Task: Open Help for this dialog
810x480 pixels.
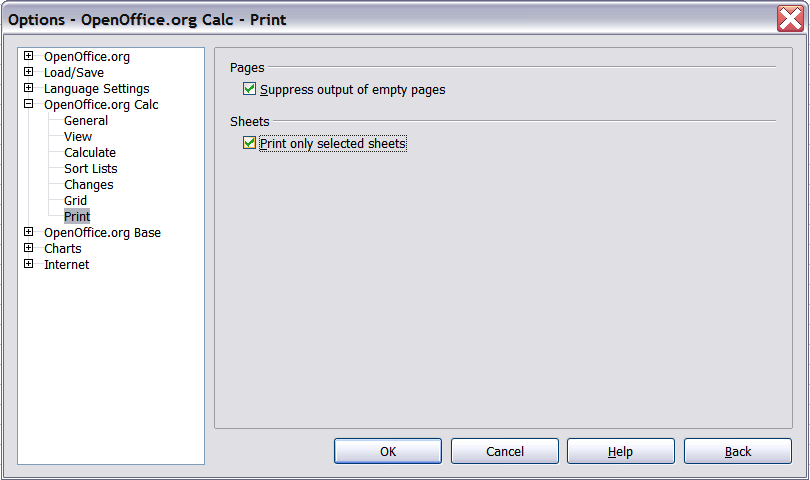Action: [x=620, y=452]
